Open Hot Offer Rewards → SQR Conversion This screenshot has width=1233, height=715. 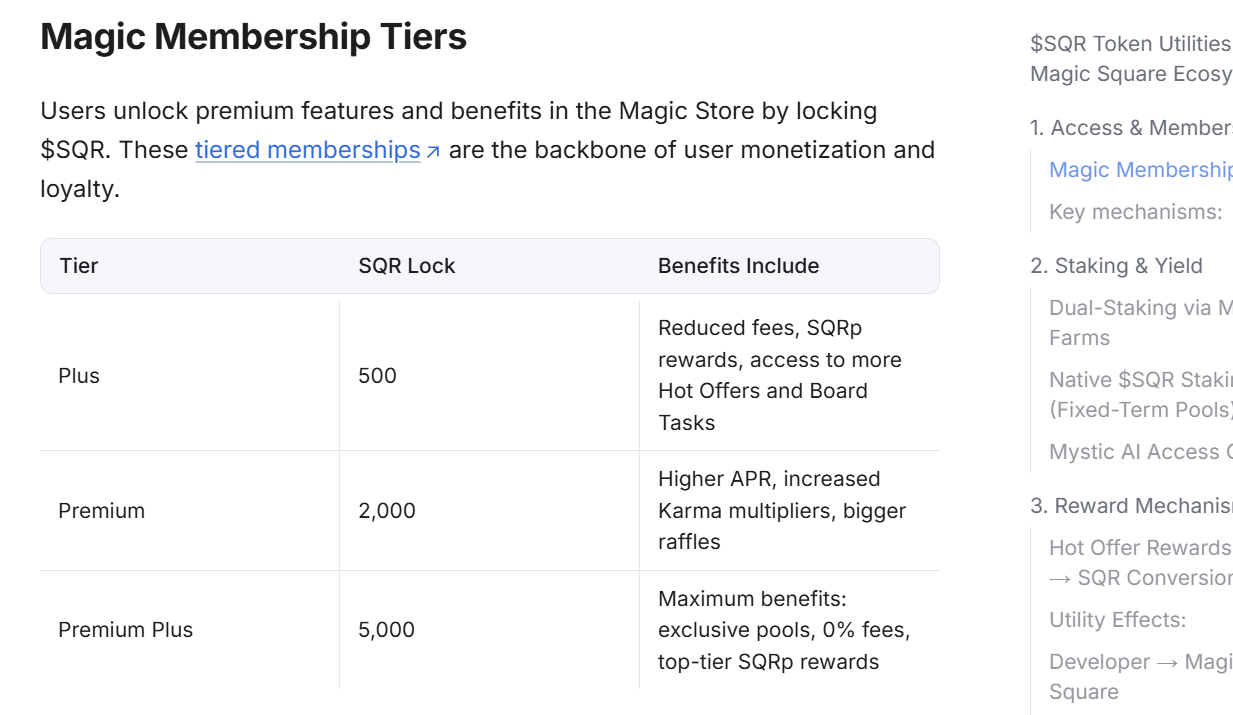click(1140, 563)
